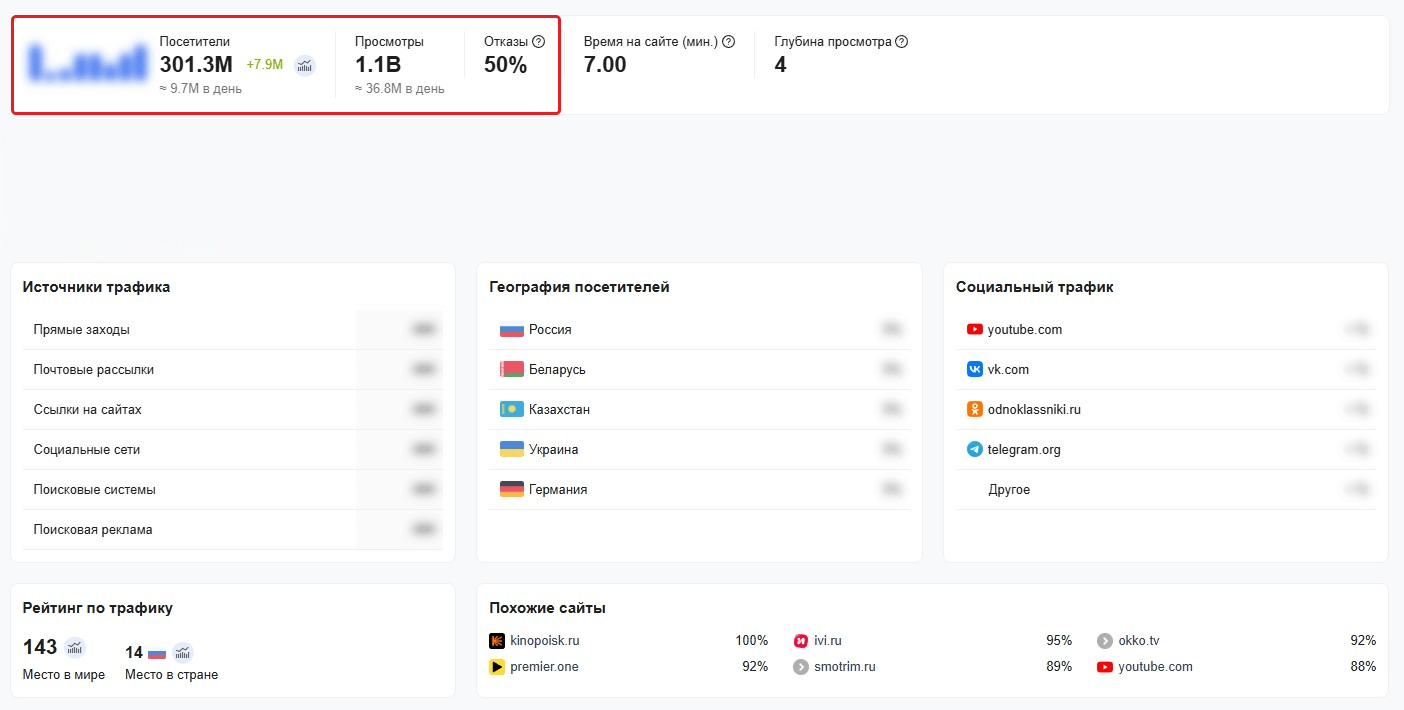The image size is (1404, 710).
Task: Open smotrim.ru similar site link
Action: pyautogui.click(x=845, y=667)
